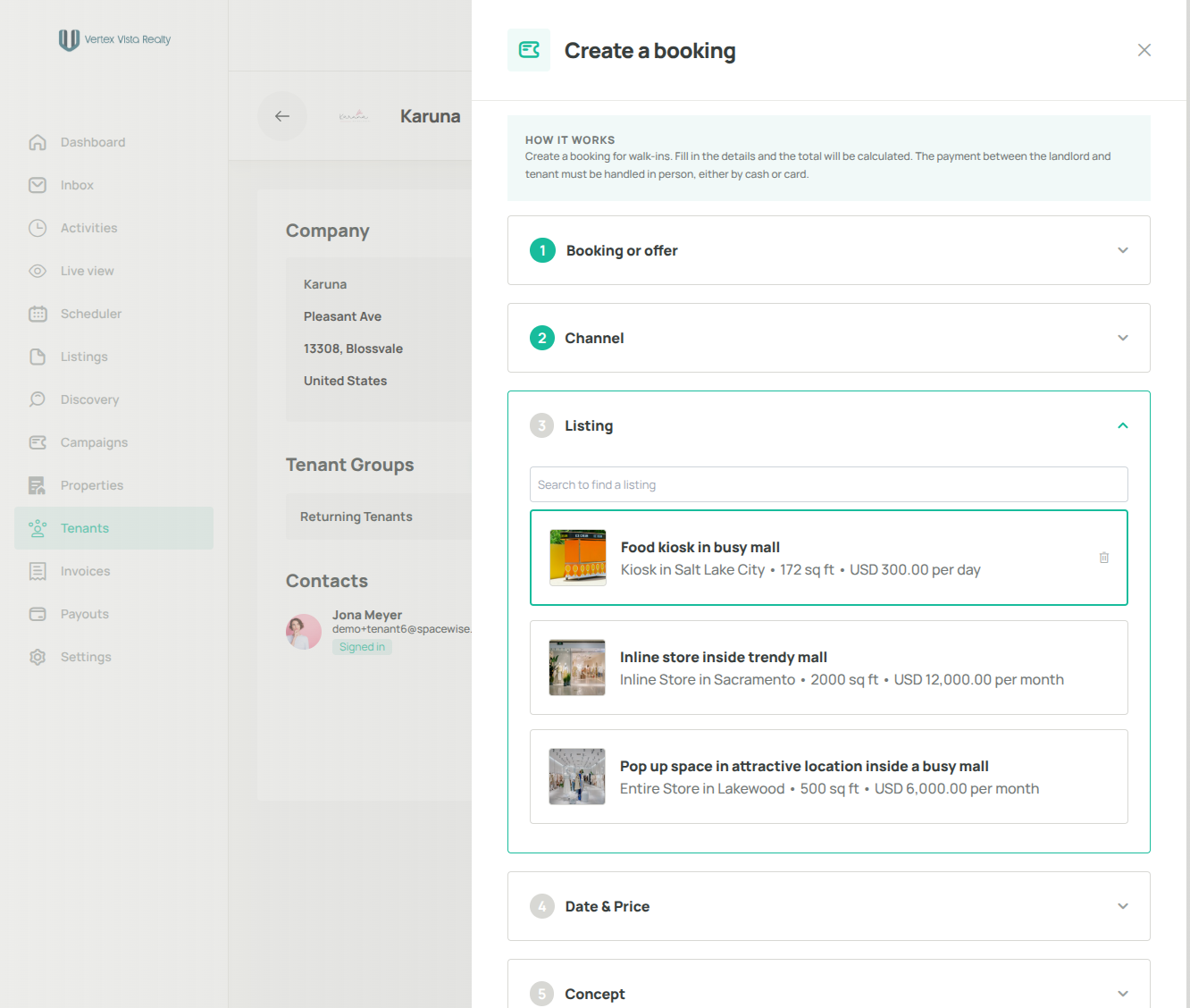Open the Properties sidebar entry
The height and width of the screenshot is (1008, 1190).
click(x=114, y=485)
